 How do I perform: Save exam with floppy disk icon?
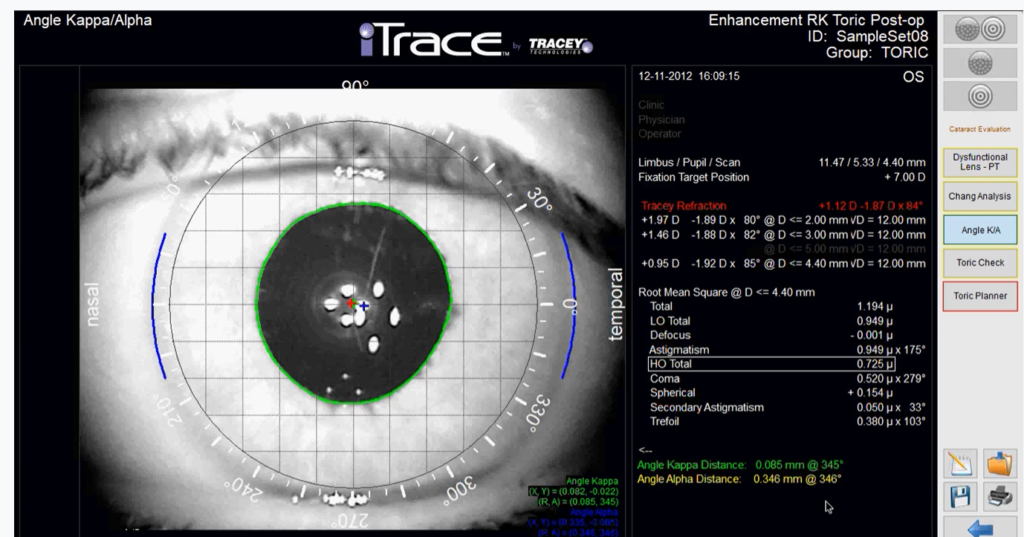(961, 496)
